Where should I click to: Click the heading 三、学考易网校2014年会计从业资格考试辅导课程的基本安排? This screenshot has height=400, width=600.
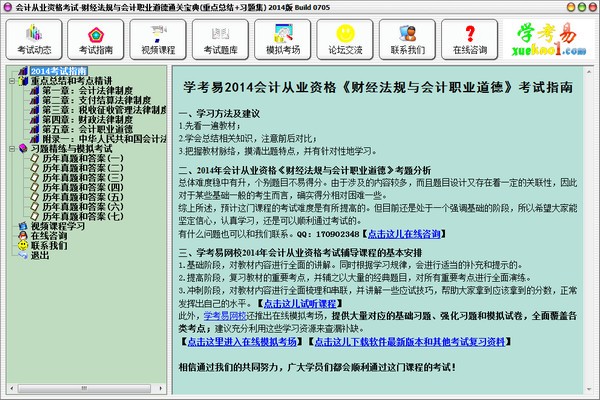pos(300,253)
